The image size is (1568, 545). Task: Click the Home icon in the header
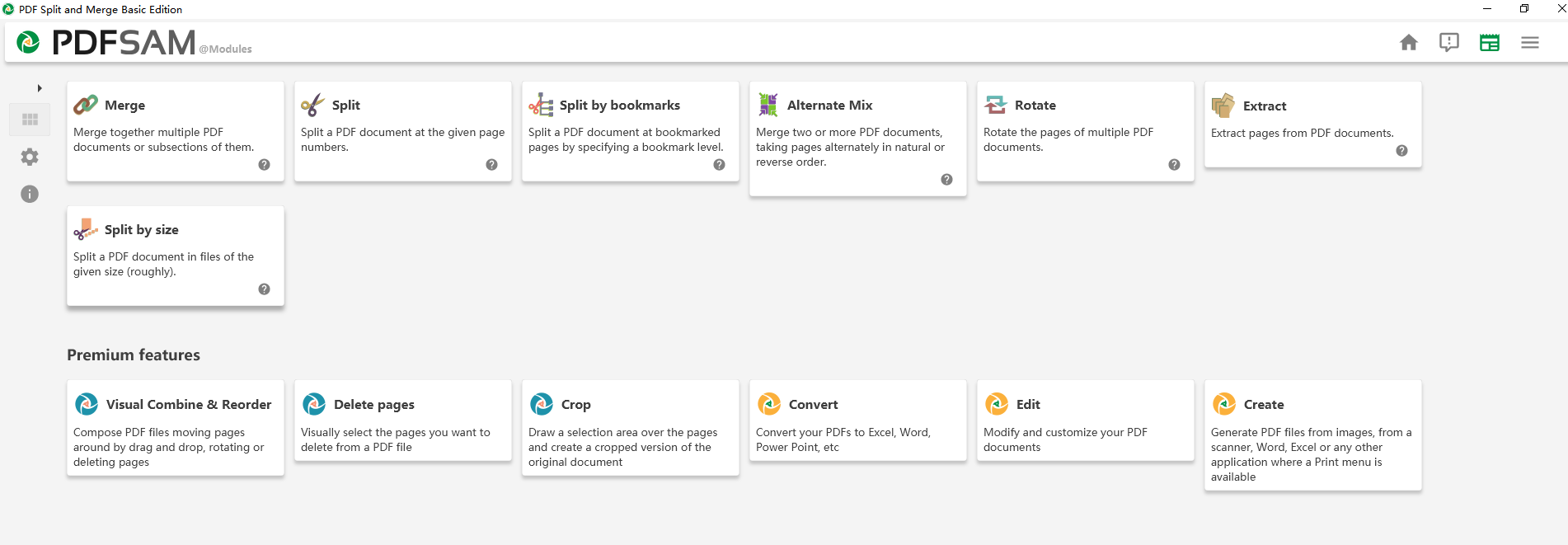pos(1409,42)
